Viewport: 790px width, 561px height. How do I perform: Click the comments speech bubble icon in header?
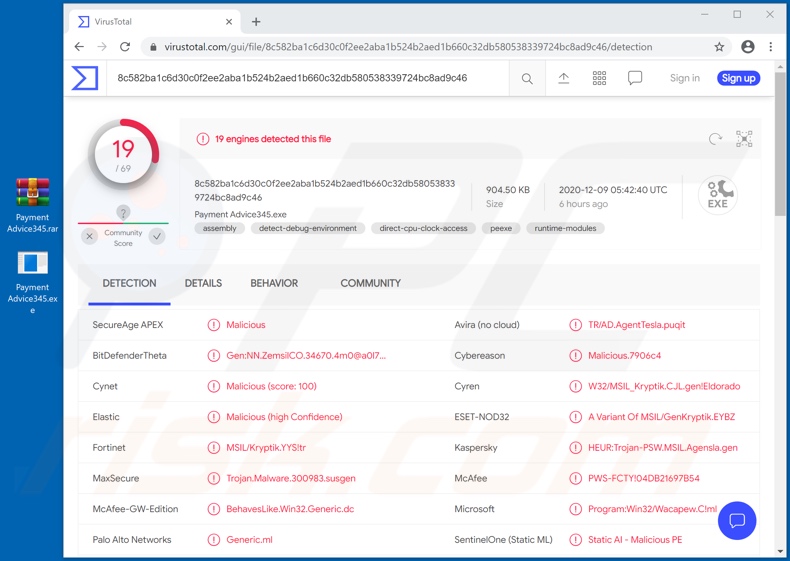point(635,78)
